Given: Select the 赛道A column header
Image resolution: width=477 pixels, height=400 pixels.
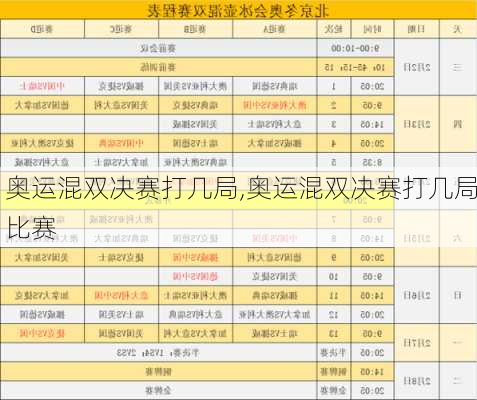Looking at the screenshot, I should click(275, 29).
